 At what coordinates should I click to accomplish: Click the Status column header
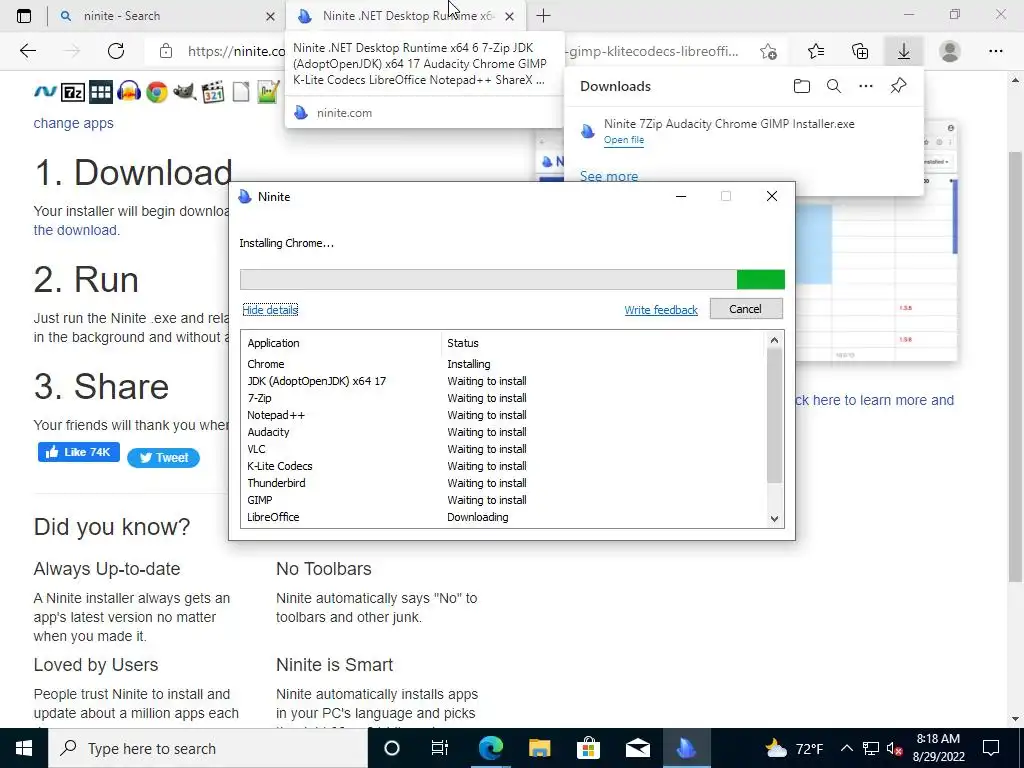(603, 343)
